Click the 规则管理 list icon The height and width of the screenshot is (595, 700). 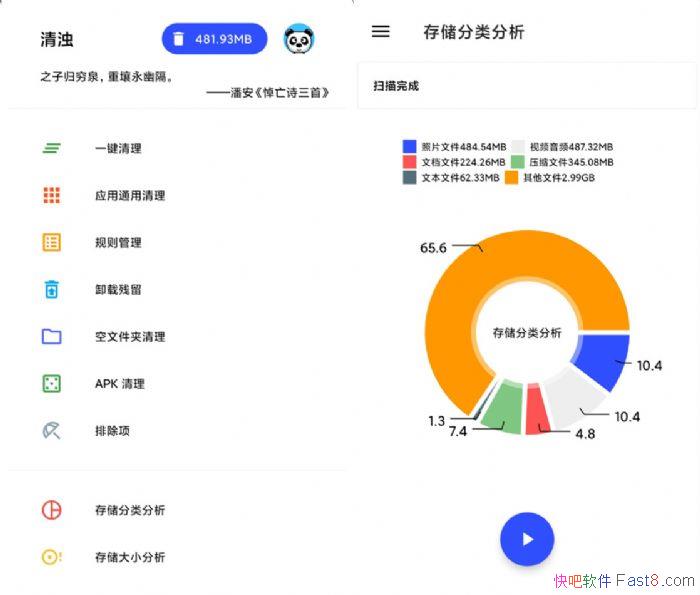coord(52,242)
